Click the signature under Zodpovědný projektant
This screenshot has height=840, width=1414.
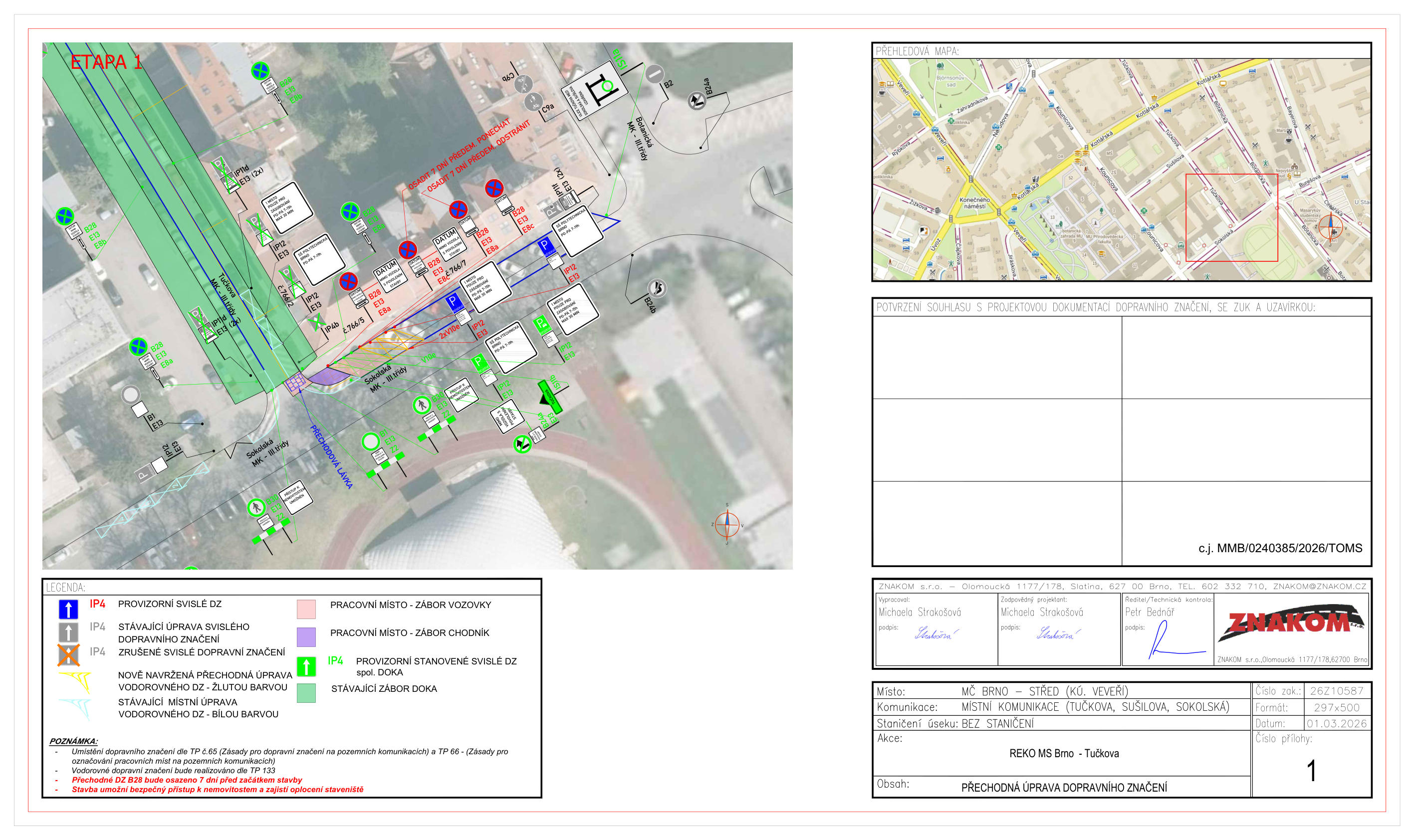pos(1058,633)
